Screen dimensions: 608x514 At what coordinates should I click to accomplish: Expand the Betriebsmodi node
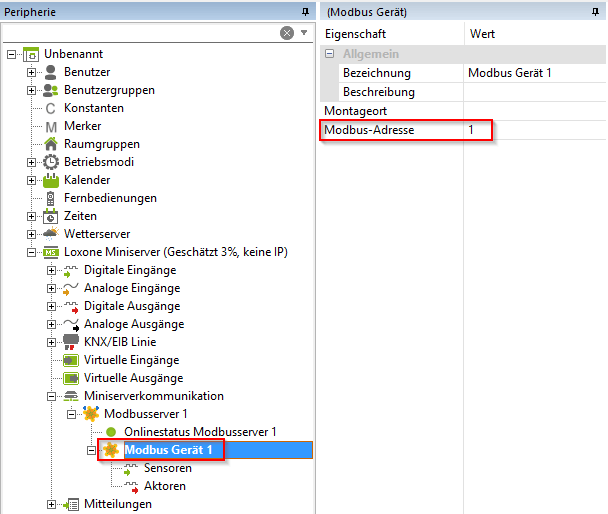click(31, 162)
